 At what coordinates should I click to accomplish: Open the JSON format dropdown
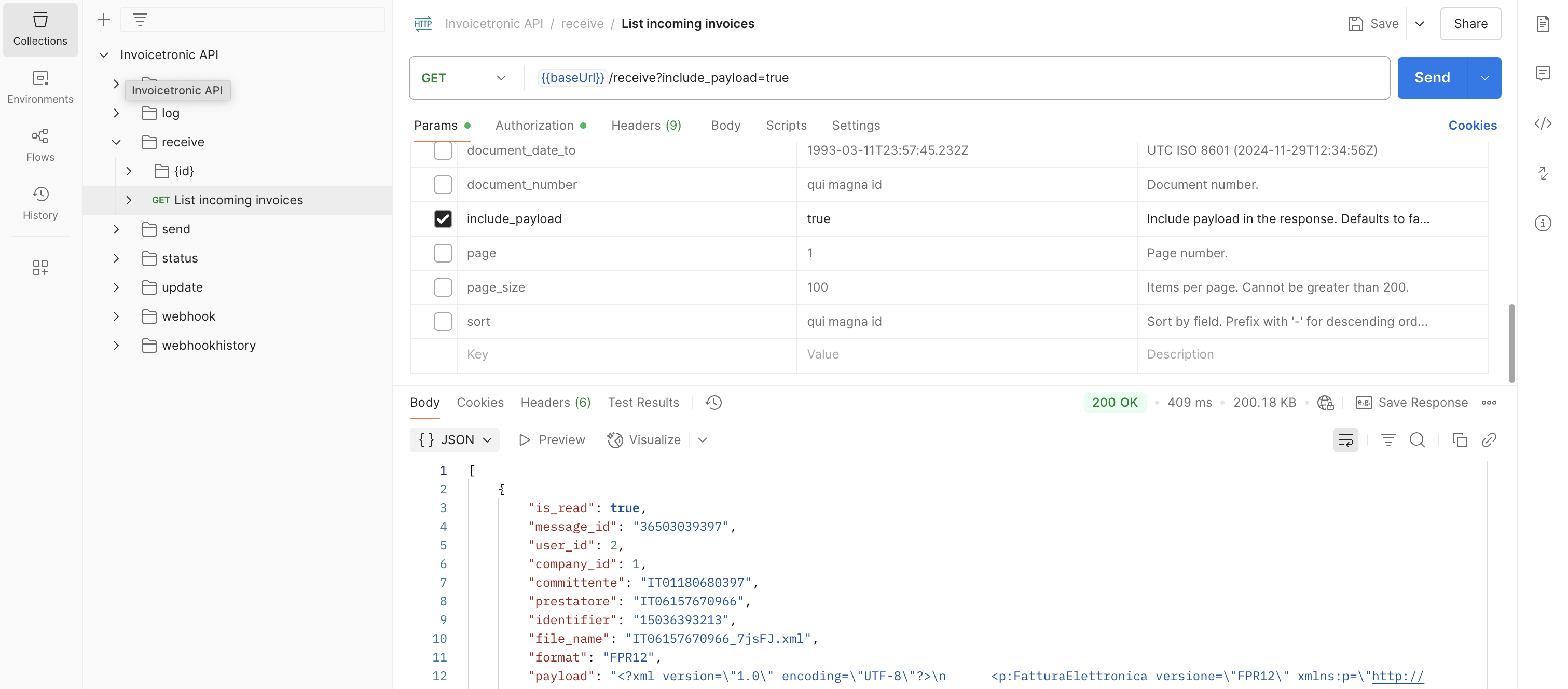tap(454, 439)
